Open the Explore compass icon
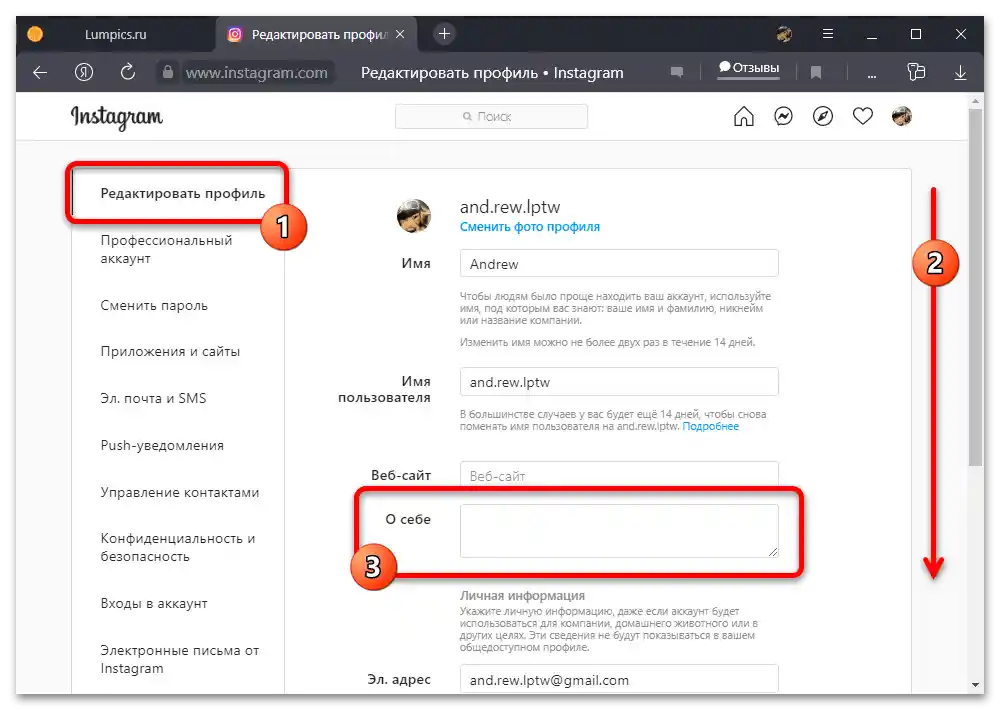Screen dimensions: 1000x710 pyautogui.click(x=823, y=116)
